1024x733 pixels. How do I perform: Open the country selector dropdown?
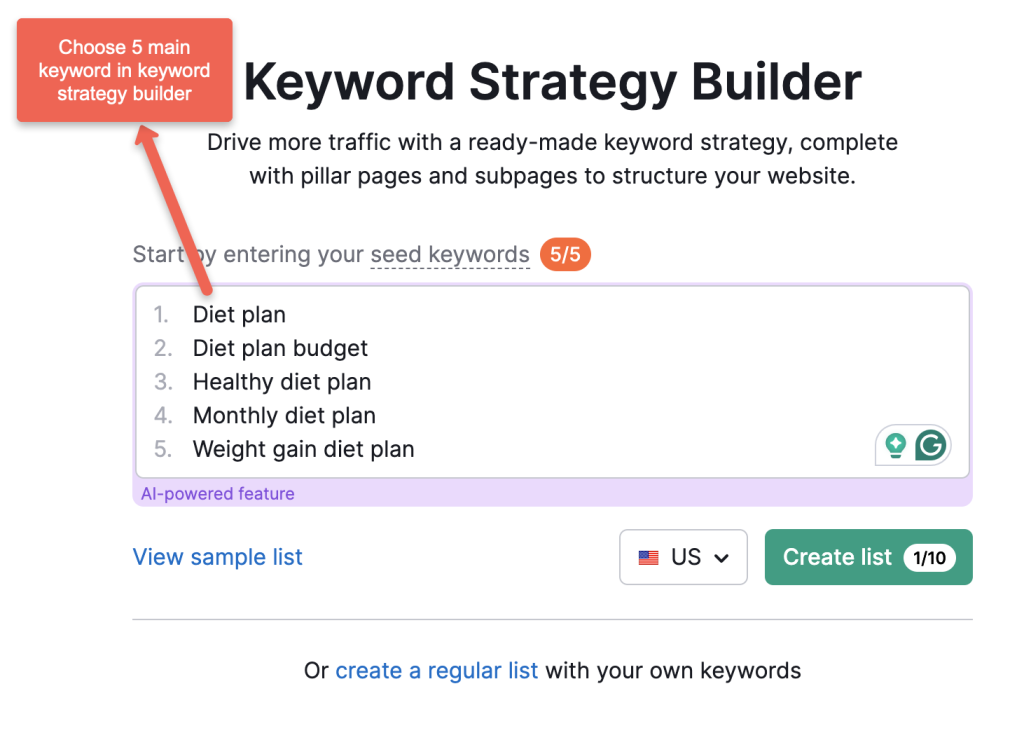pyautogui.click(x=683, y=557)
